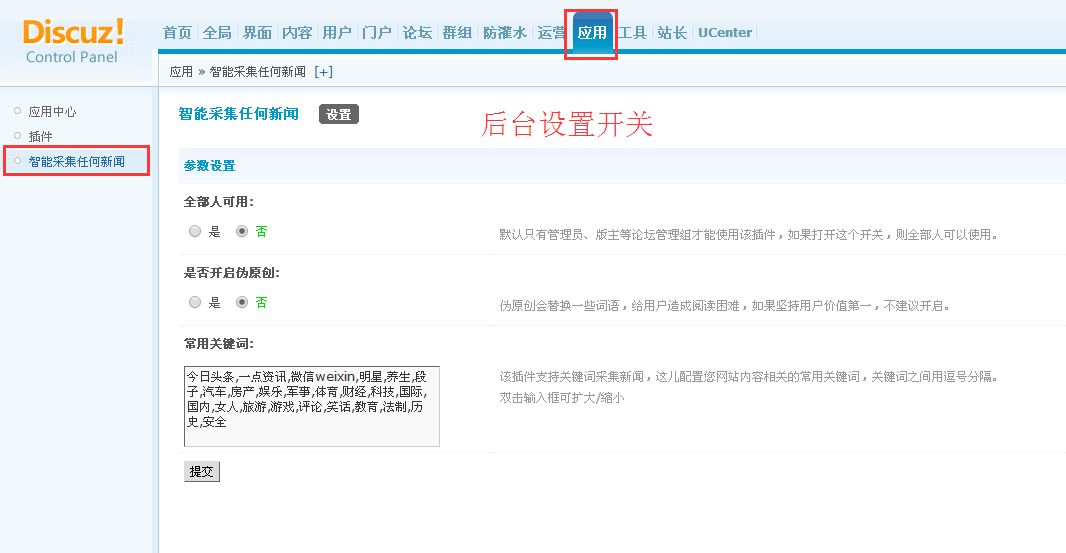
Task: Open 应用中心 in the sidebar
Action: tap(52, 112)
